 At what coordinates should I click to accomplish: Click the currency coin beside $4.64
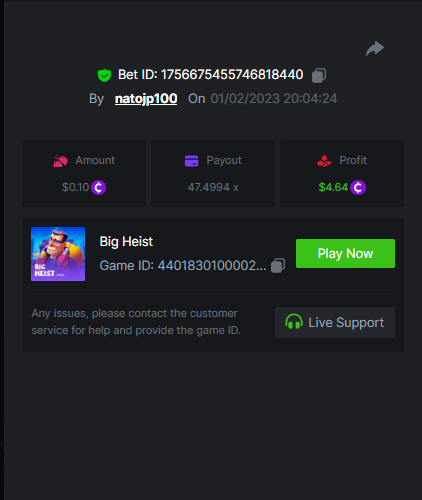pyautogui.click(x=358, y=187)
